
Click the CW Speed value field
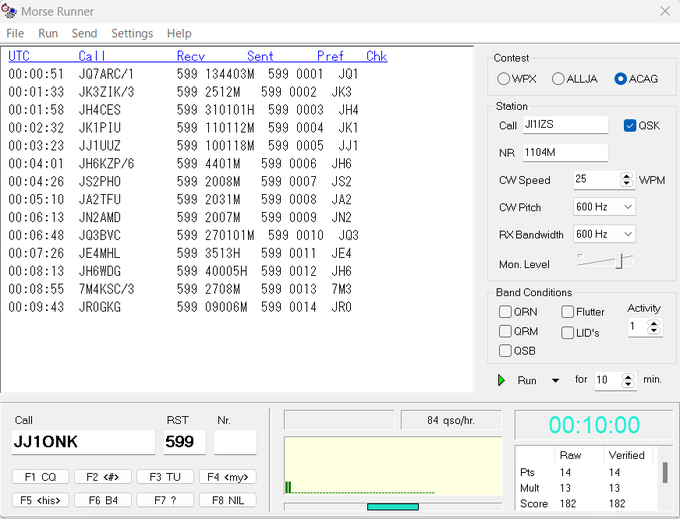click(597, 180)
